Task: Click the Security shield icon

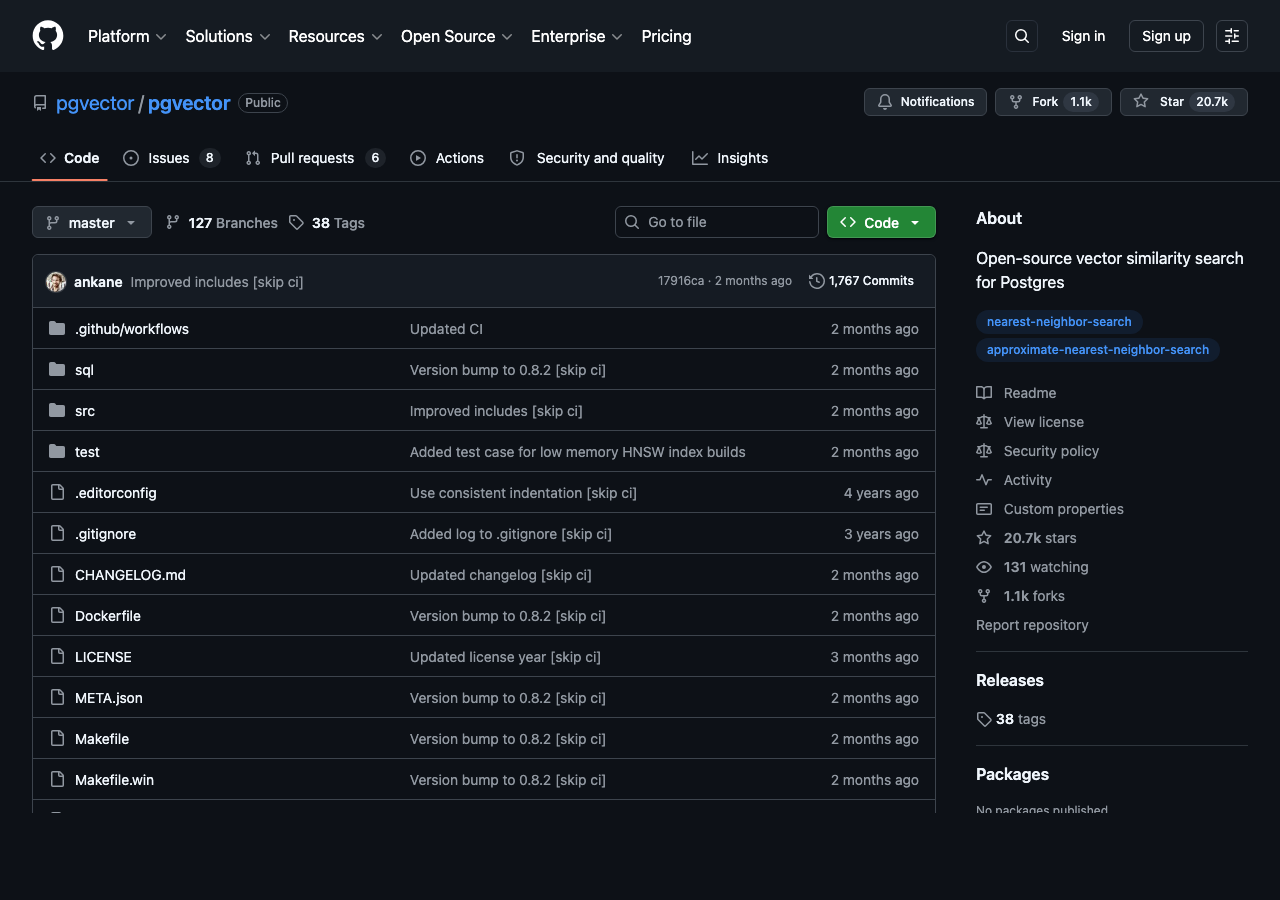Action: point(517,158)
